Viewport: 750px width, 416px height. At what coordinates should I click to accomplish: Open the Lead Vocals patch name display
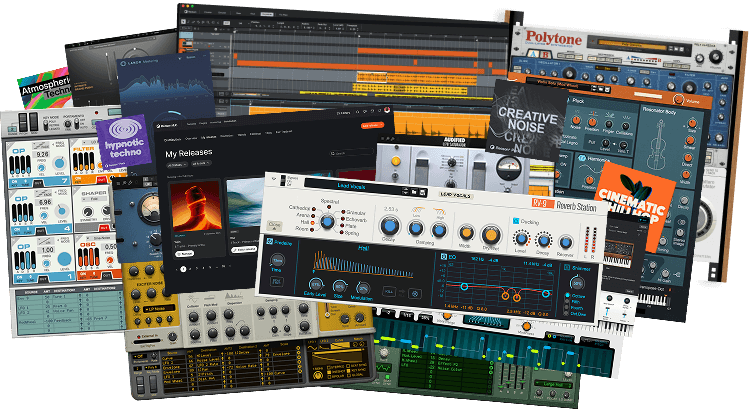[353, 186]
